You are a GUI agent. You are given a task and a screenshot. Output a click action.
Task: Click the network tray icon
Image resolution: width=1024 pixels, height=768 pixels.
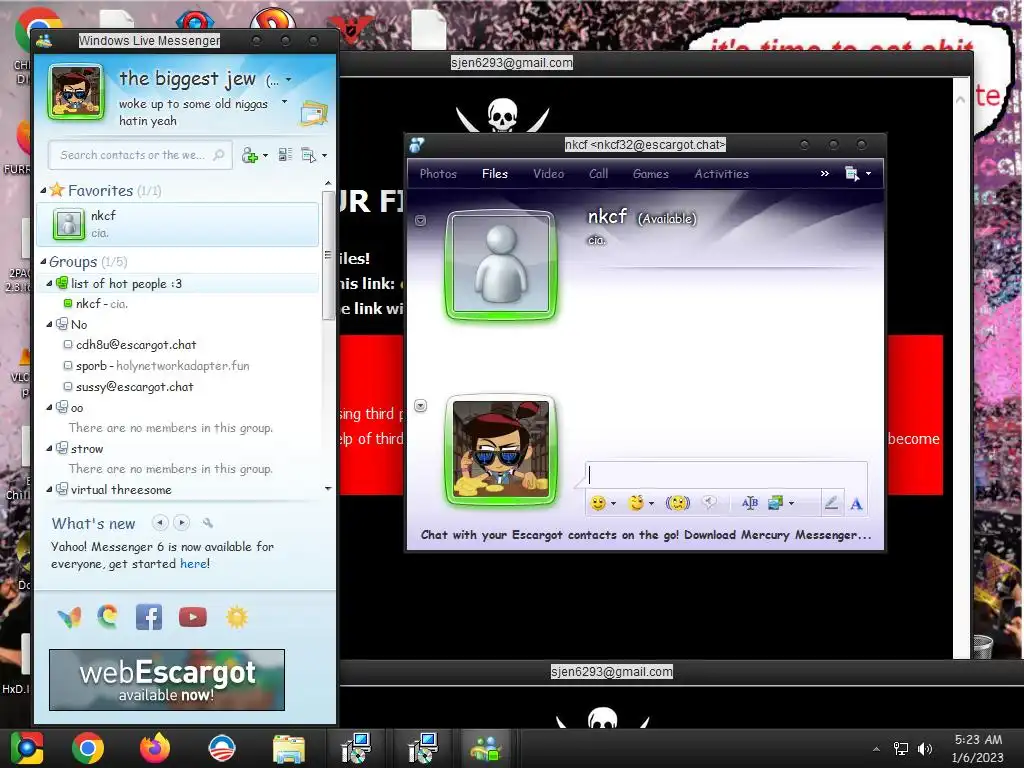point(901,749)
